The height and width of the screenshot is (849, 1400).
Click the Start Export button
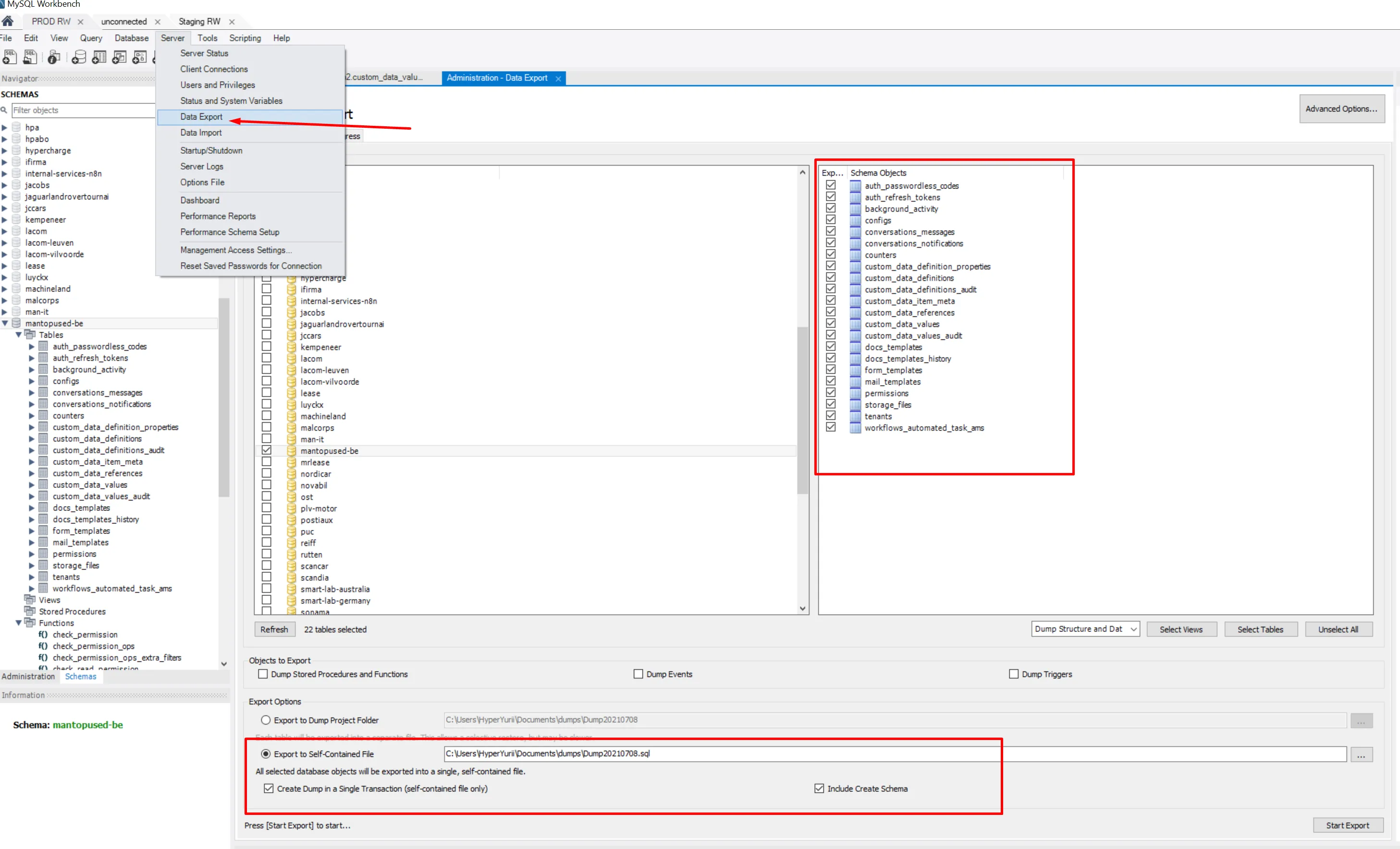pos(1347,825)
